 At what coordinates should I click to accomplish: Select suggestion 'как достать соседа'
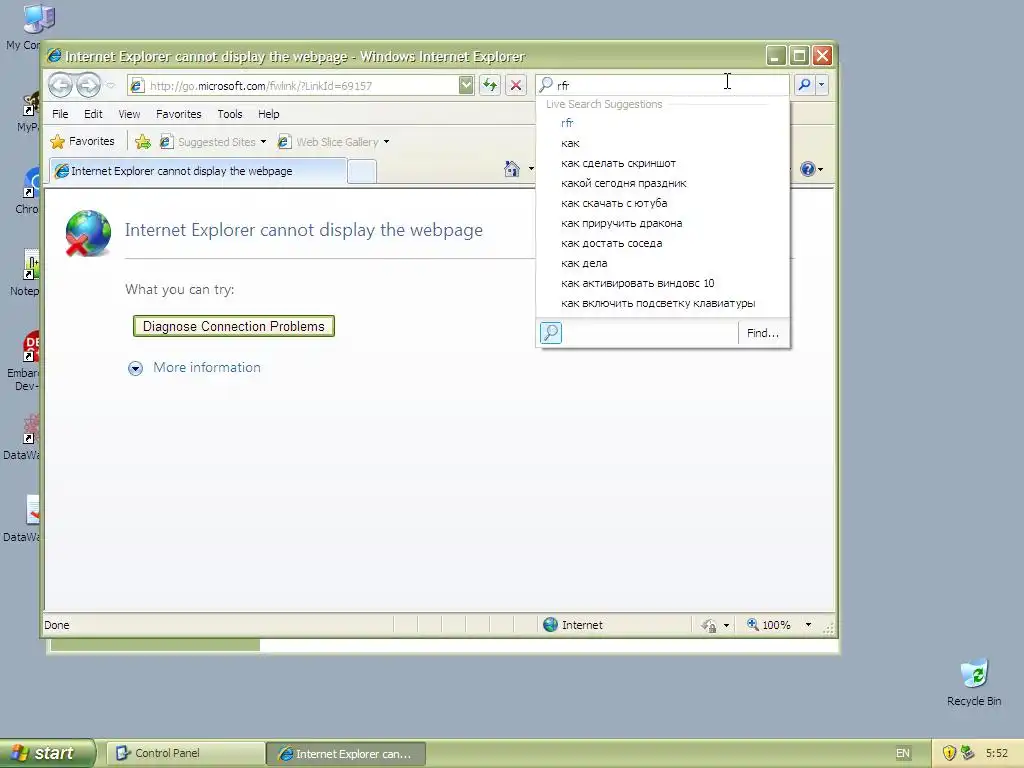662,244
